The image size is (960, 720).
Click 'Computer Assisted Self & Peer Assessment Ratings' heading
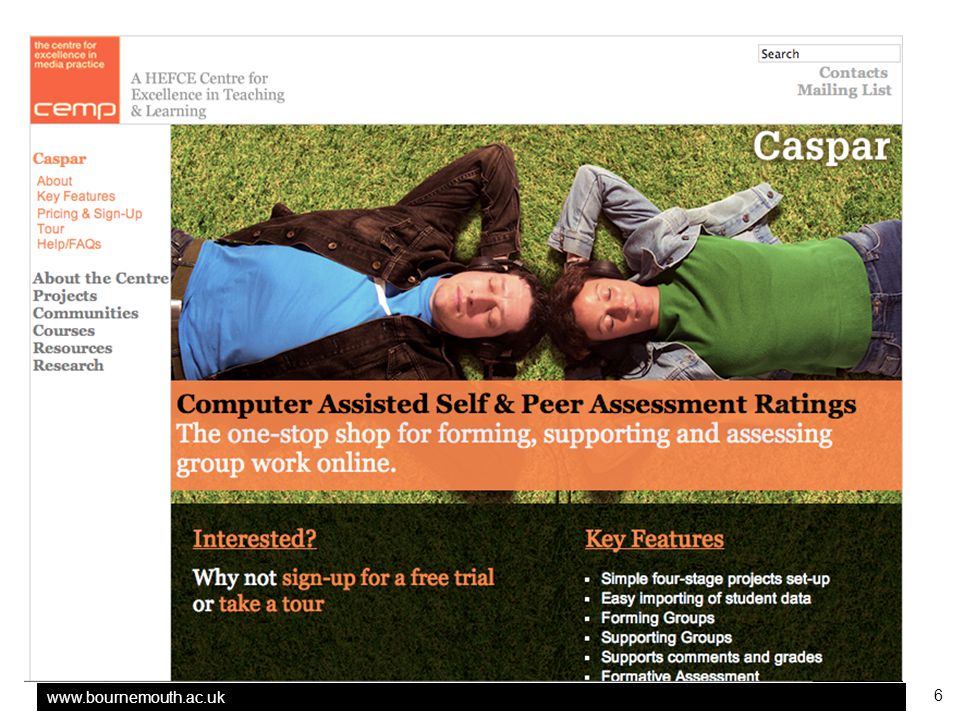pyautogui.click(x=516, y=405)
